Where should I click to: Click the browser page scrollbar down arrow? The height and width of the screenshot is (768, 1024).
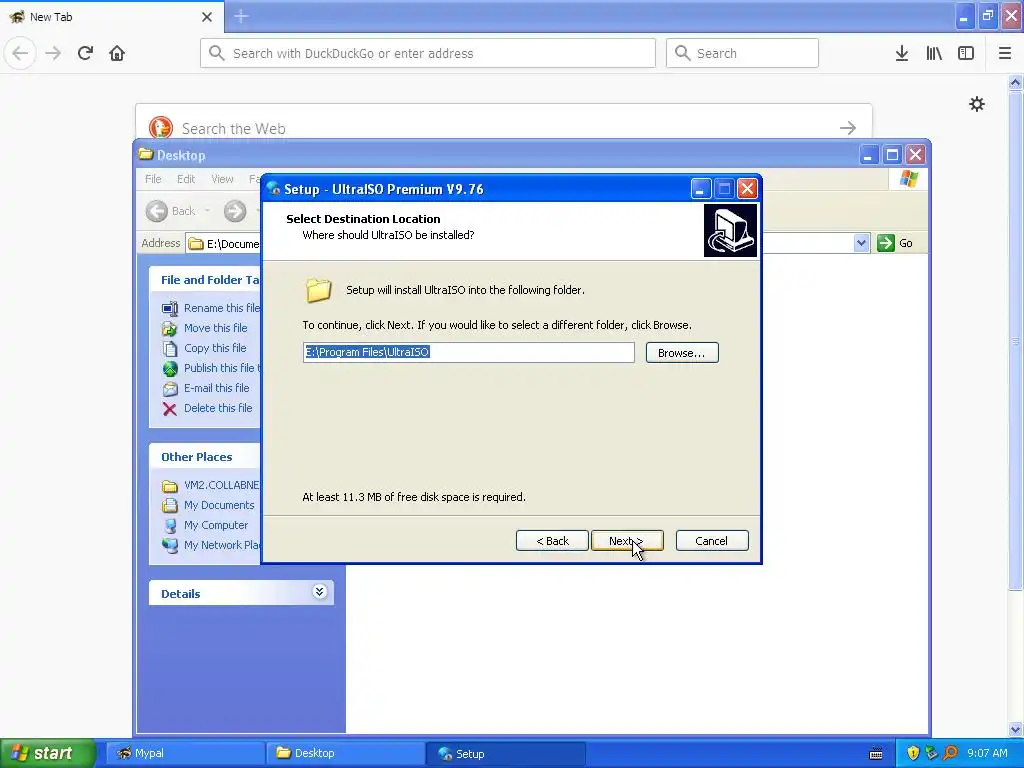[1016, 729]
